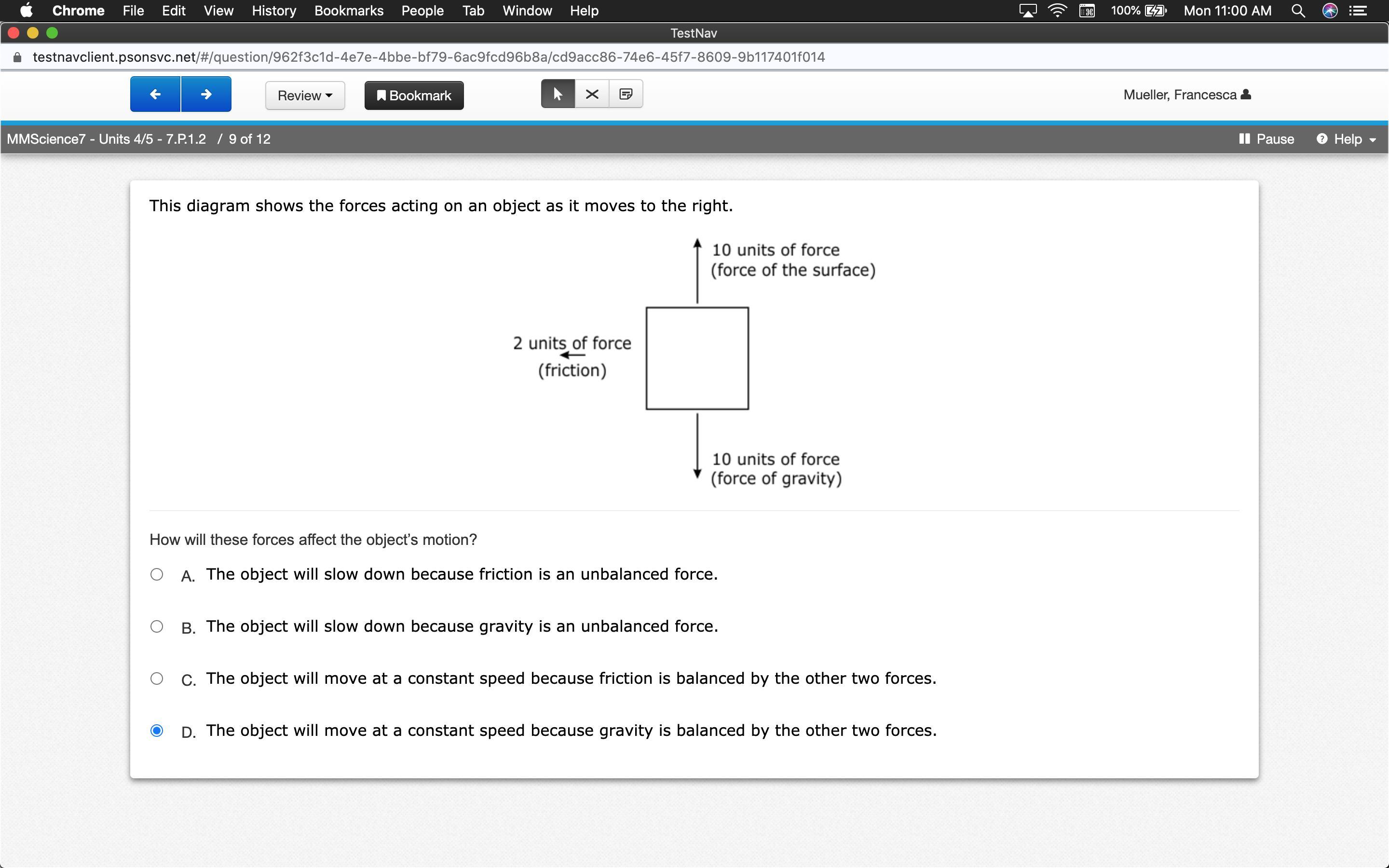Select answer A about friction unbalanced
This screenshot has height=868, width=1389.
(x=157, y=574)
